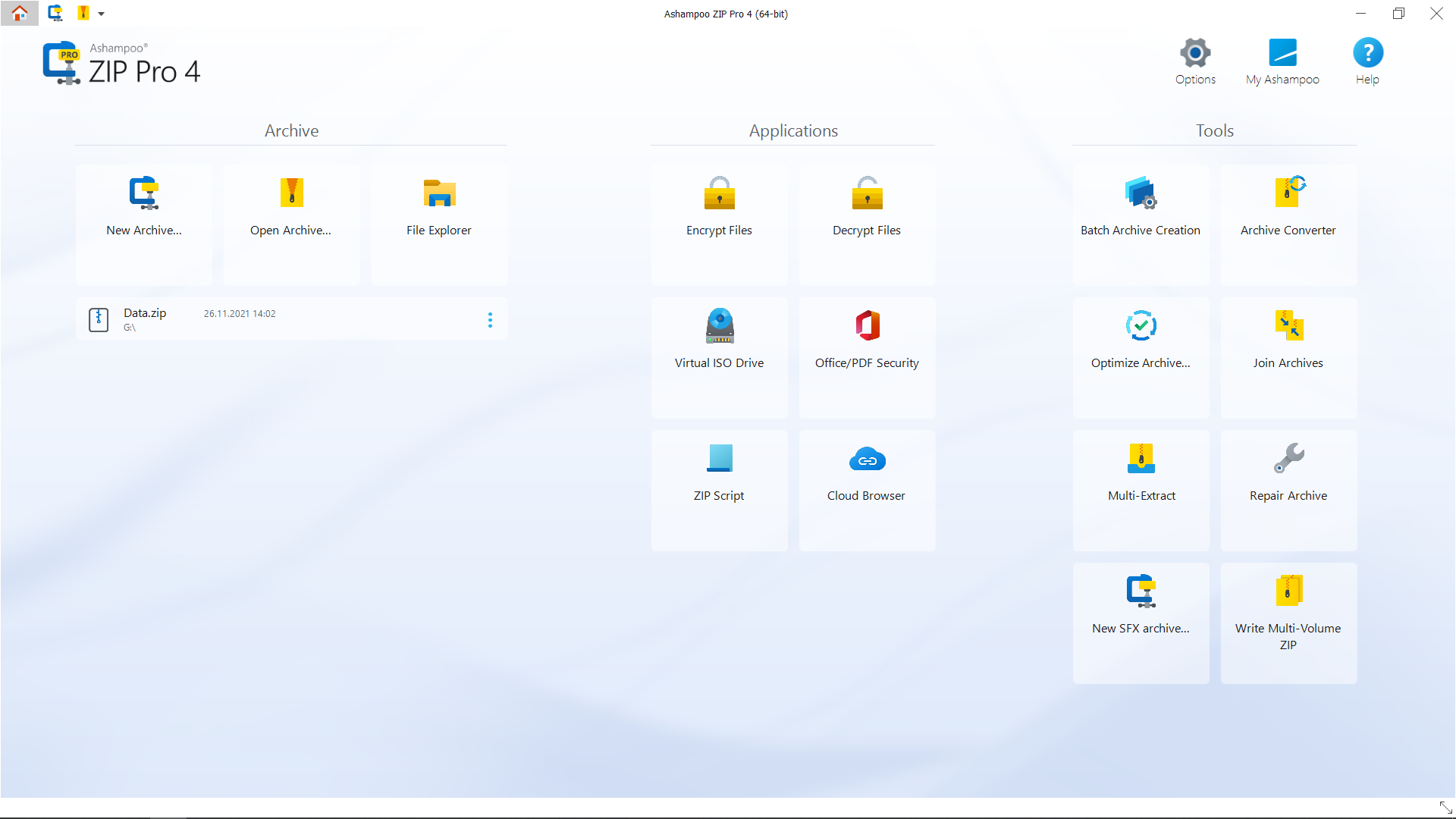Viewport: 1456px width, 819px height.
Task: Select the Home icon in the top toolbar
Action: click(x=20, y=13)
